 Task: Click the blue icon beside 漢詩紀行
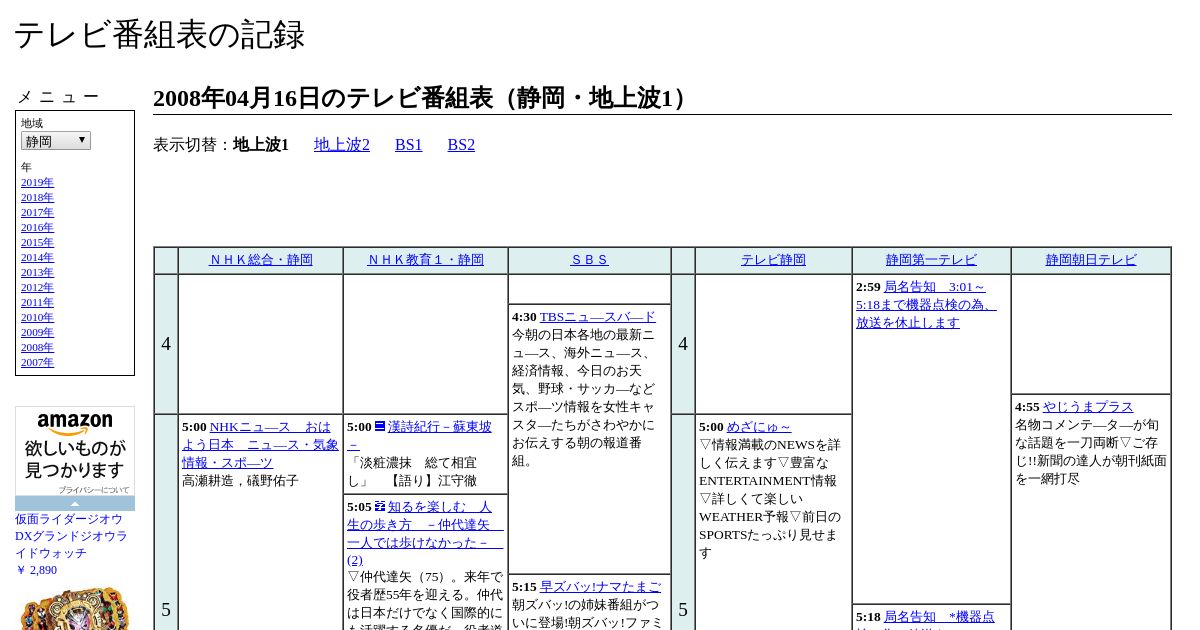coord(380,426)
